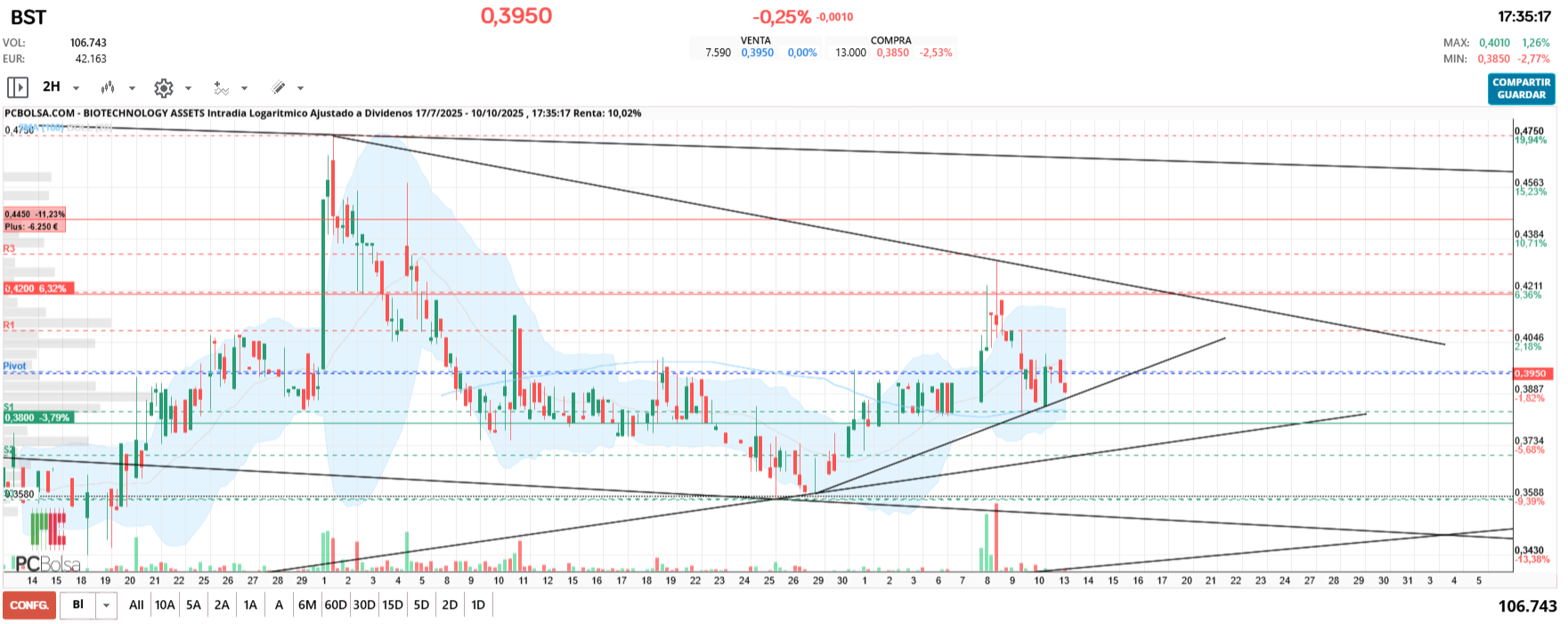
Task: Click the CONFG. button
Action: click(x=29, y=605)
